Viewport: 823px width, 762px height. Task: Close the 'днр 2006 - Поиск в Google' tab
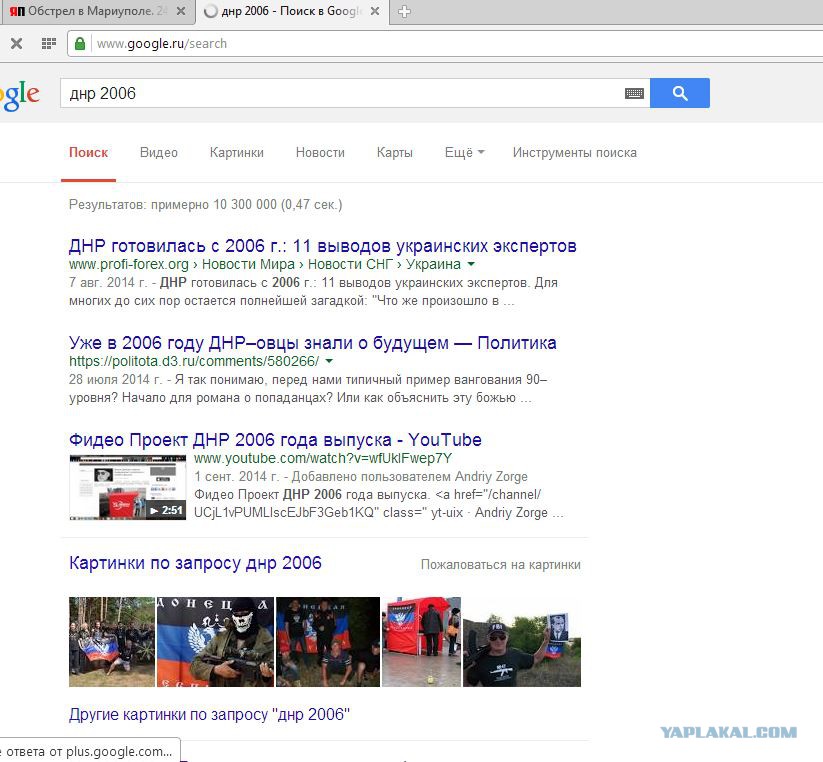375,11
